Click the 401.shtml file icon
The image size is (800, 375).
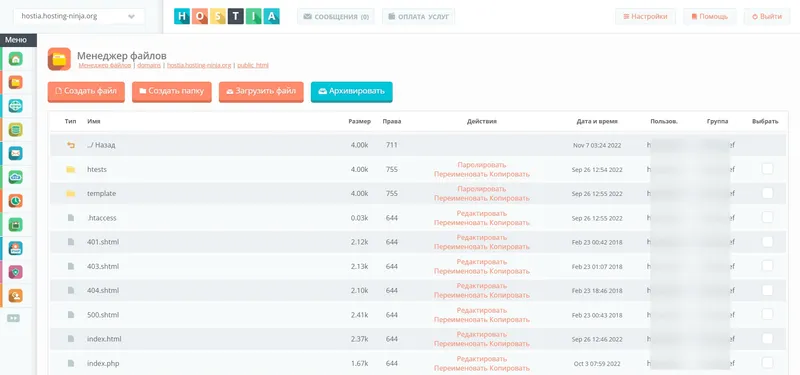pyautogui.click(x=71, y=242)
